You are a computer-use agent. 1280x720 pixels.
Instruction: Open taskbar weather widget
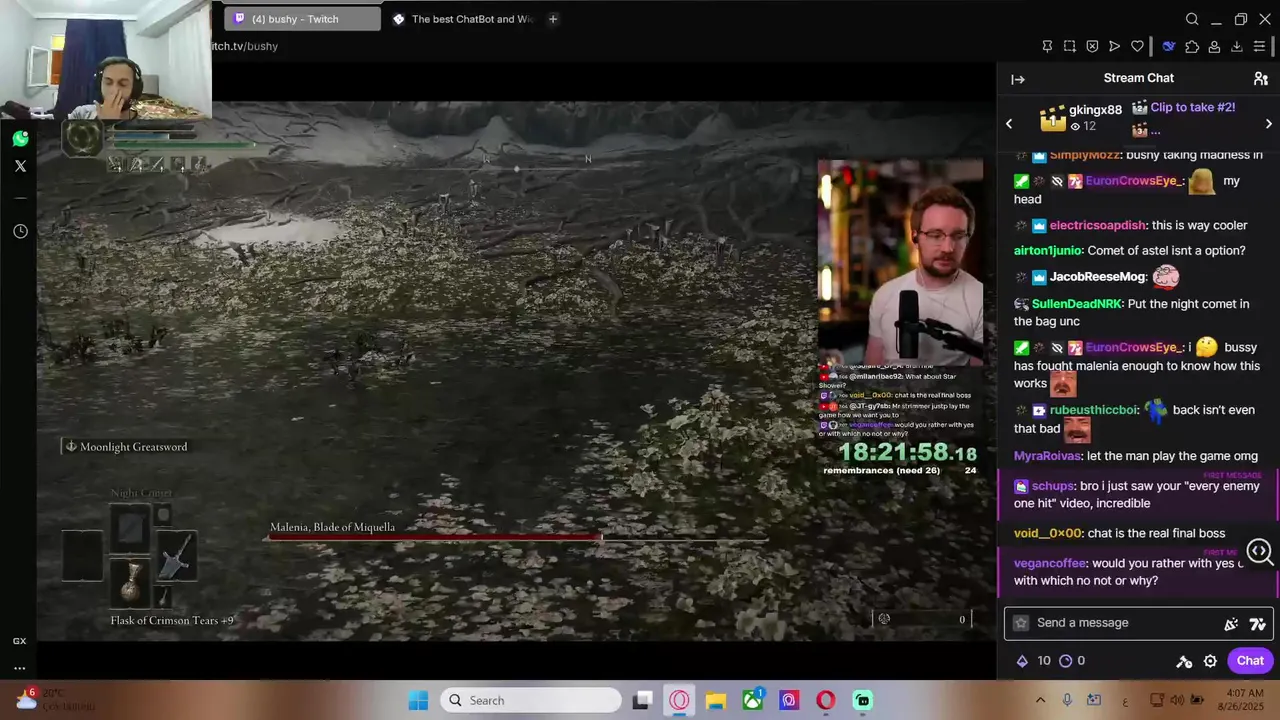coord(55,700)
